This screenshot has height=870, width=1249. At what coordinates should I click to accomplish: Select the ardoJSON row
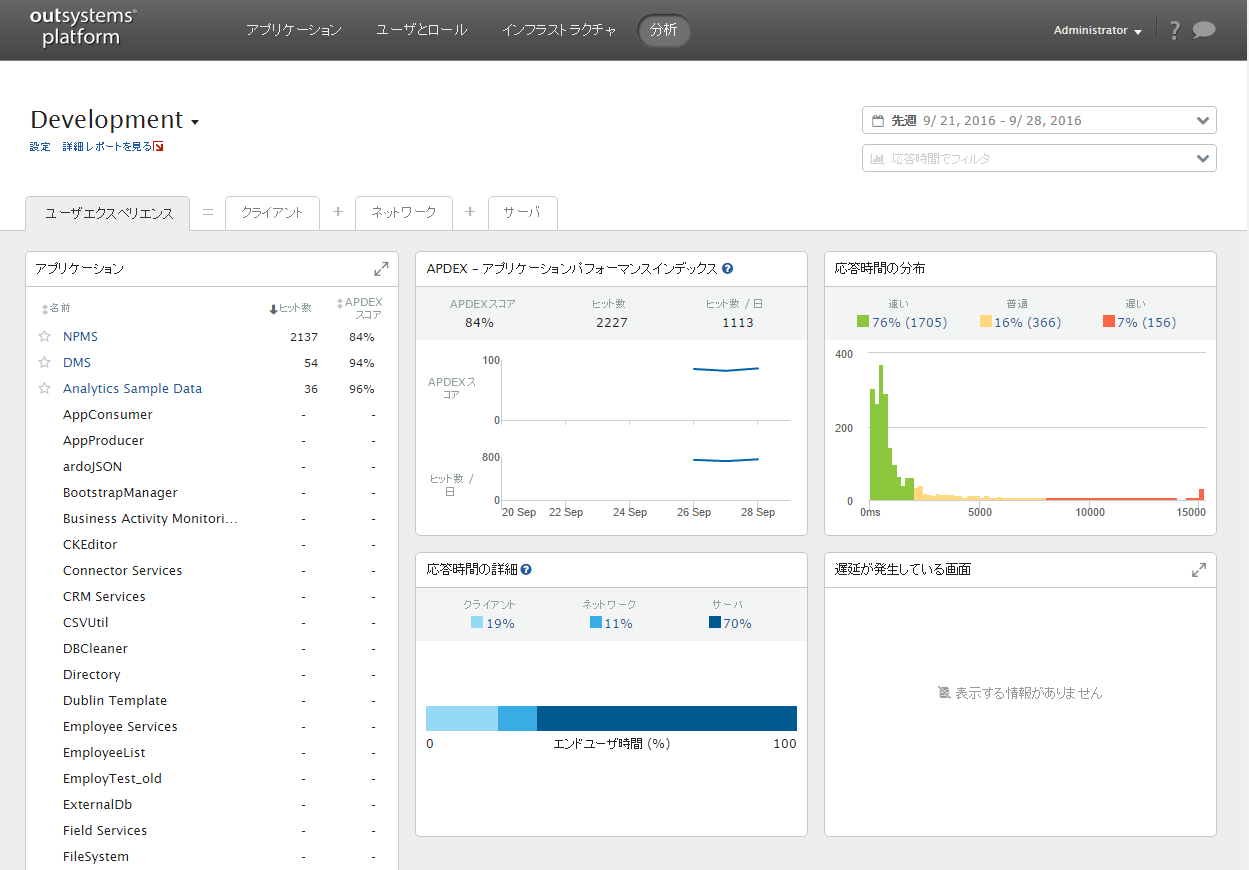pos(212,467)
